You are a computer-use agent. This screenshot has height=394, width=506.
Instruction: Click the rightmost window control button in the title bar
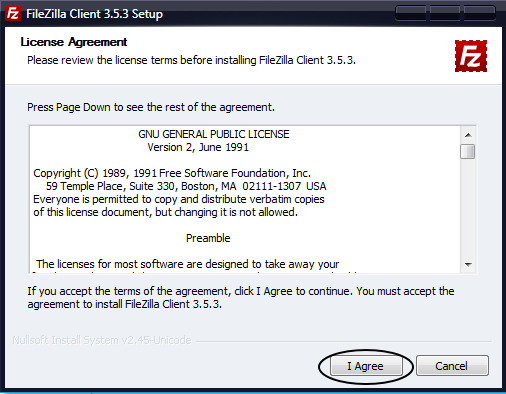pyautogui.click(x=479, y=13)
